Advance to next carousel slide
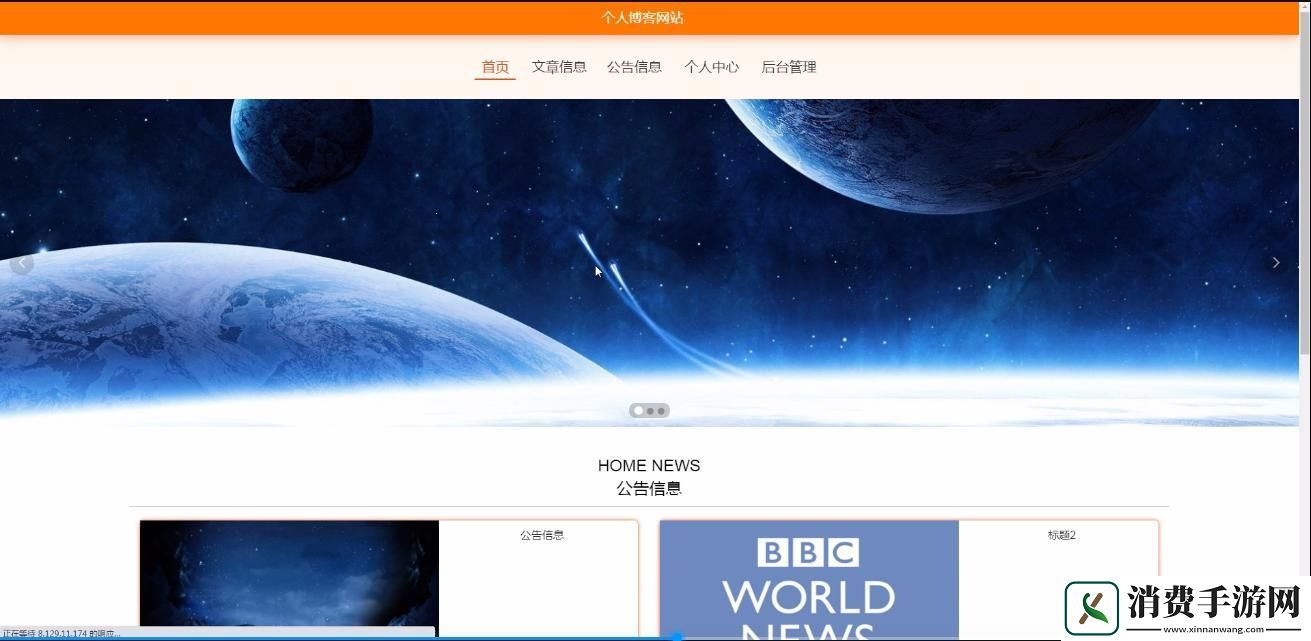The width and height of the screenshot is (1311, 641). pos(1275,262)
